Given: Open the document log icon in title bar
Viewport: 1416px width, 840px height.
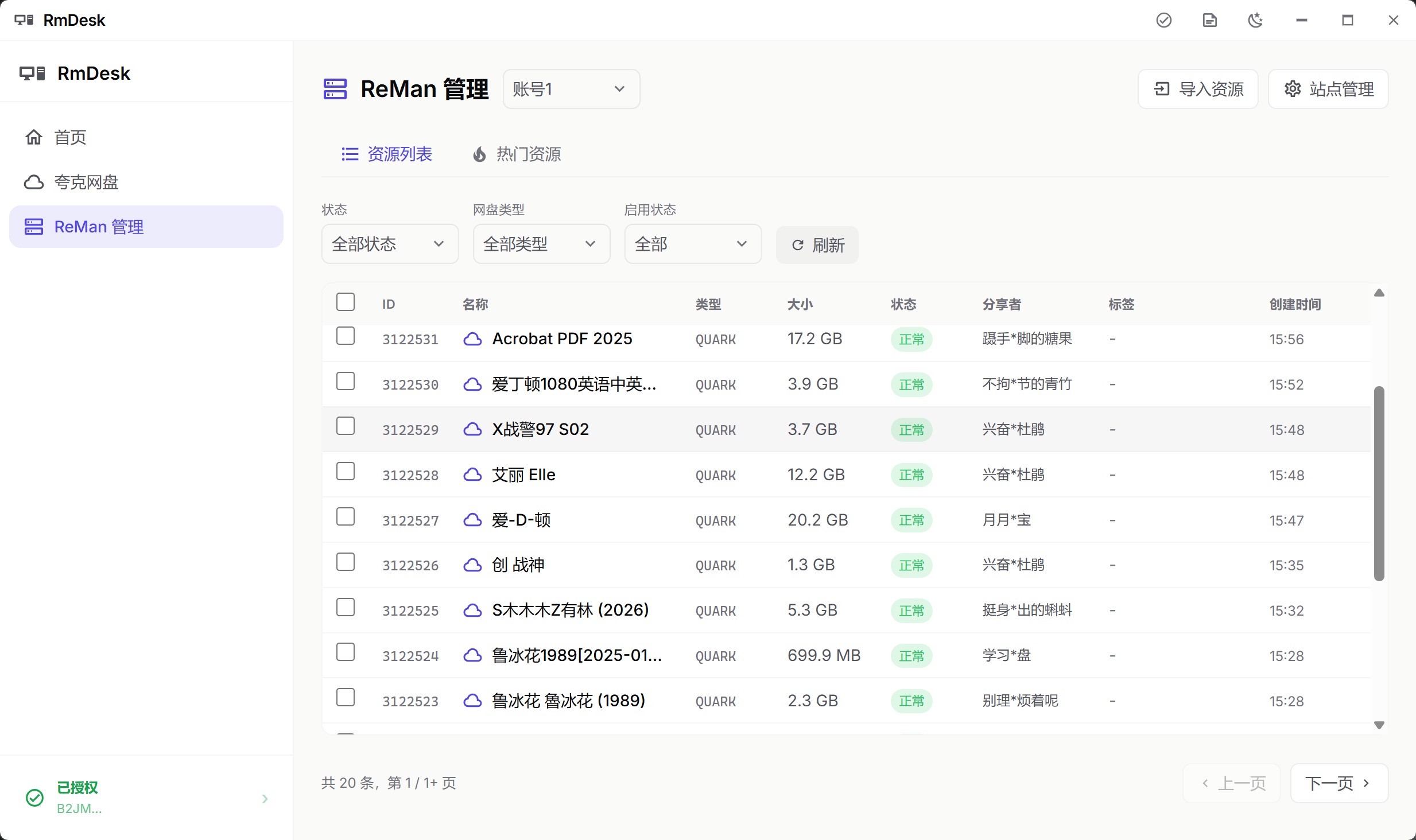Looking at the screenshot, I should tap(1209, 20).
